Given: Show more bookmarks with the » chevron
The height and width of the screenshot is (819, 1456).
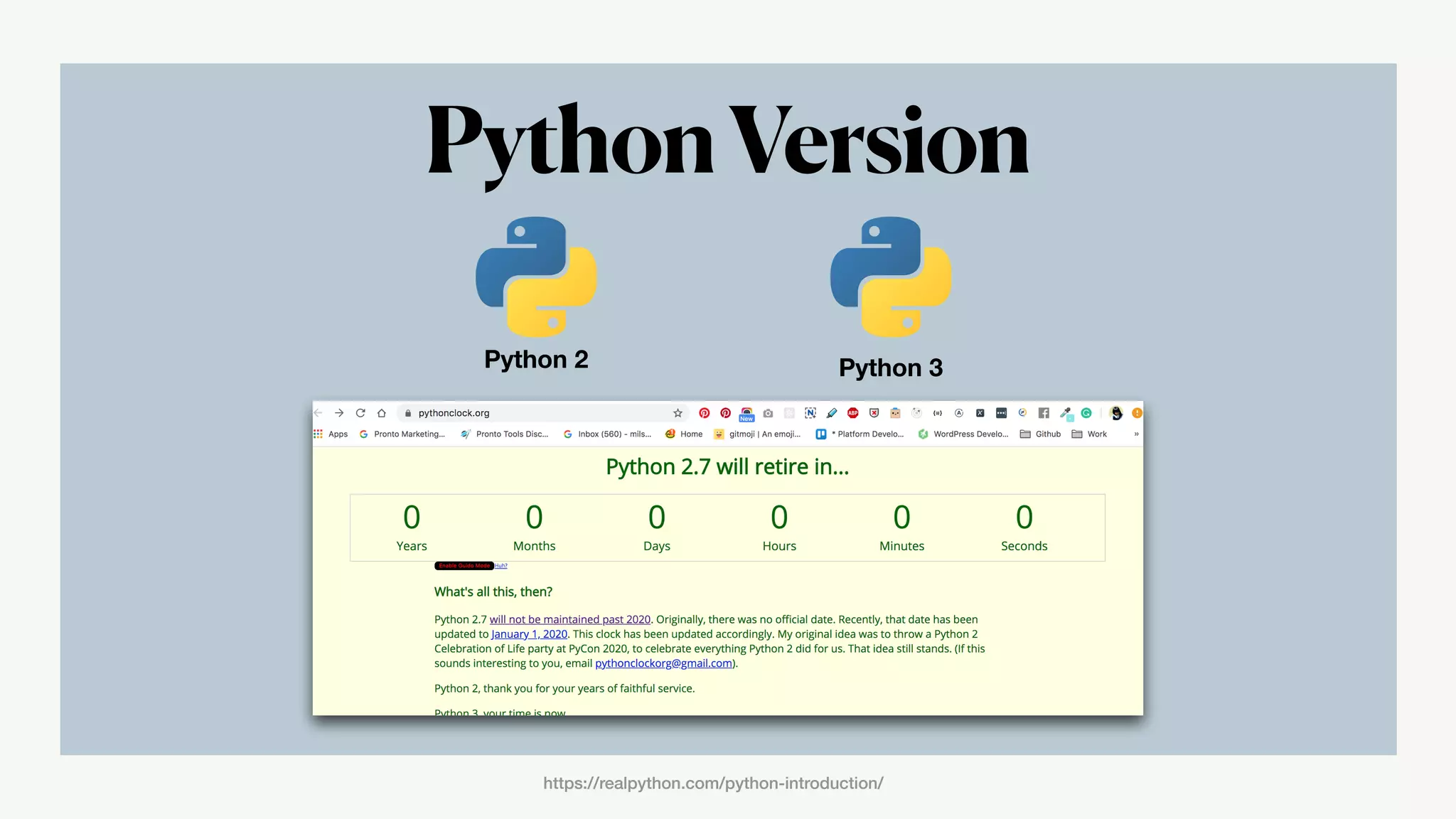Looking at the screenshot, I should [x=1136, y=434].
